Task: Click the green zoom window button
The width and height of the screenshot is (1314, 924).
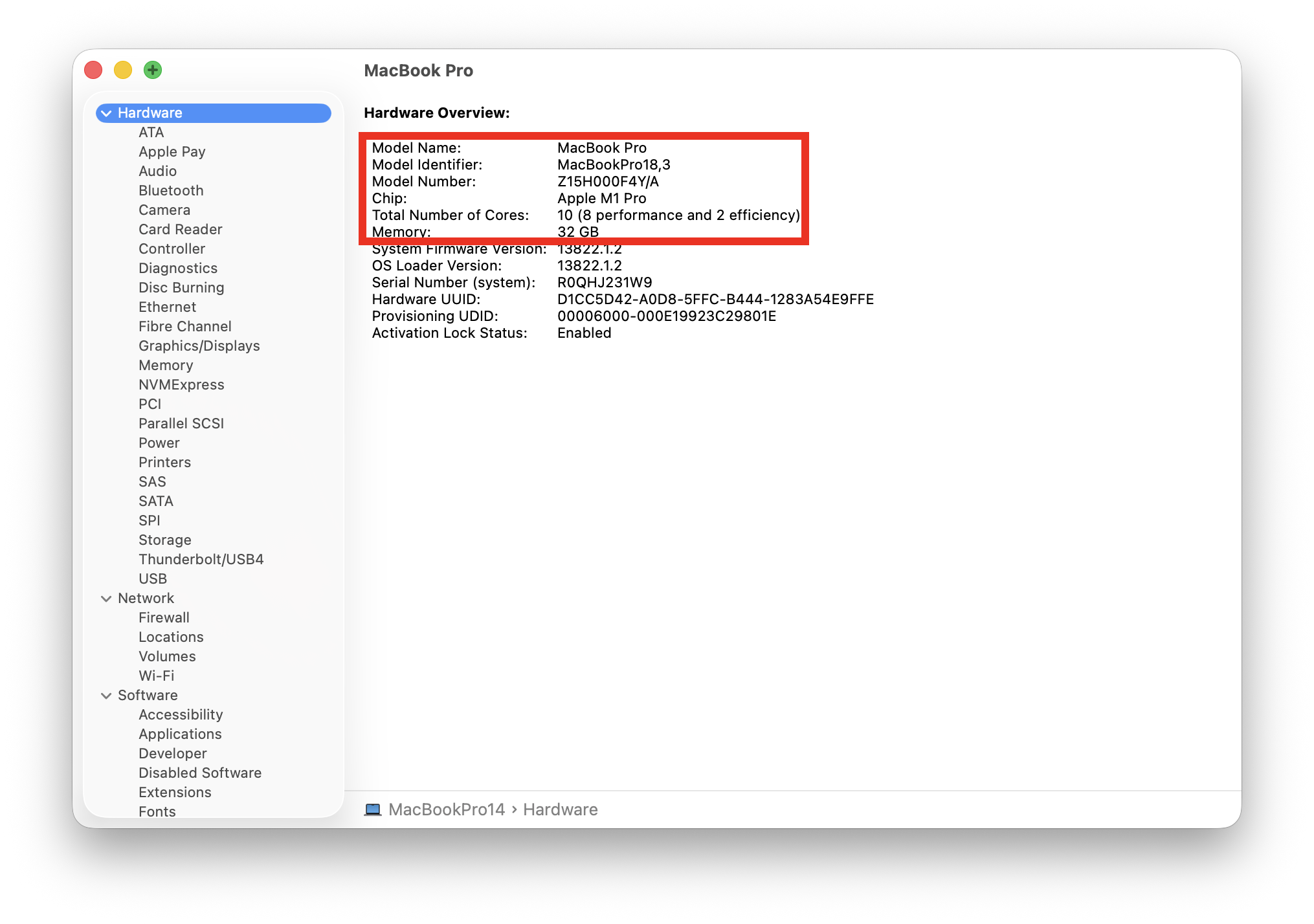Action: [153, 70]
